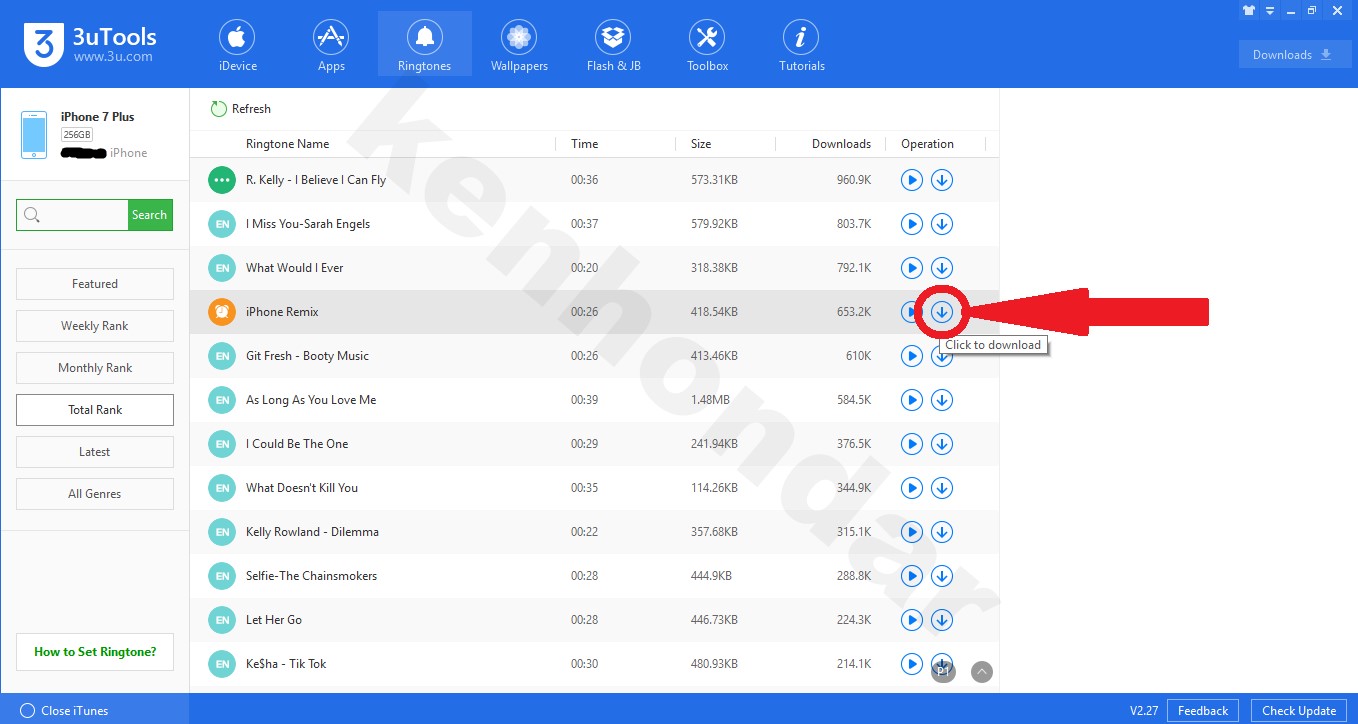The image size is (1358, 724).
Task: Download Kelly Rowland - Dilemma ringtone
Action: 942,532
